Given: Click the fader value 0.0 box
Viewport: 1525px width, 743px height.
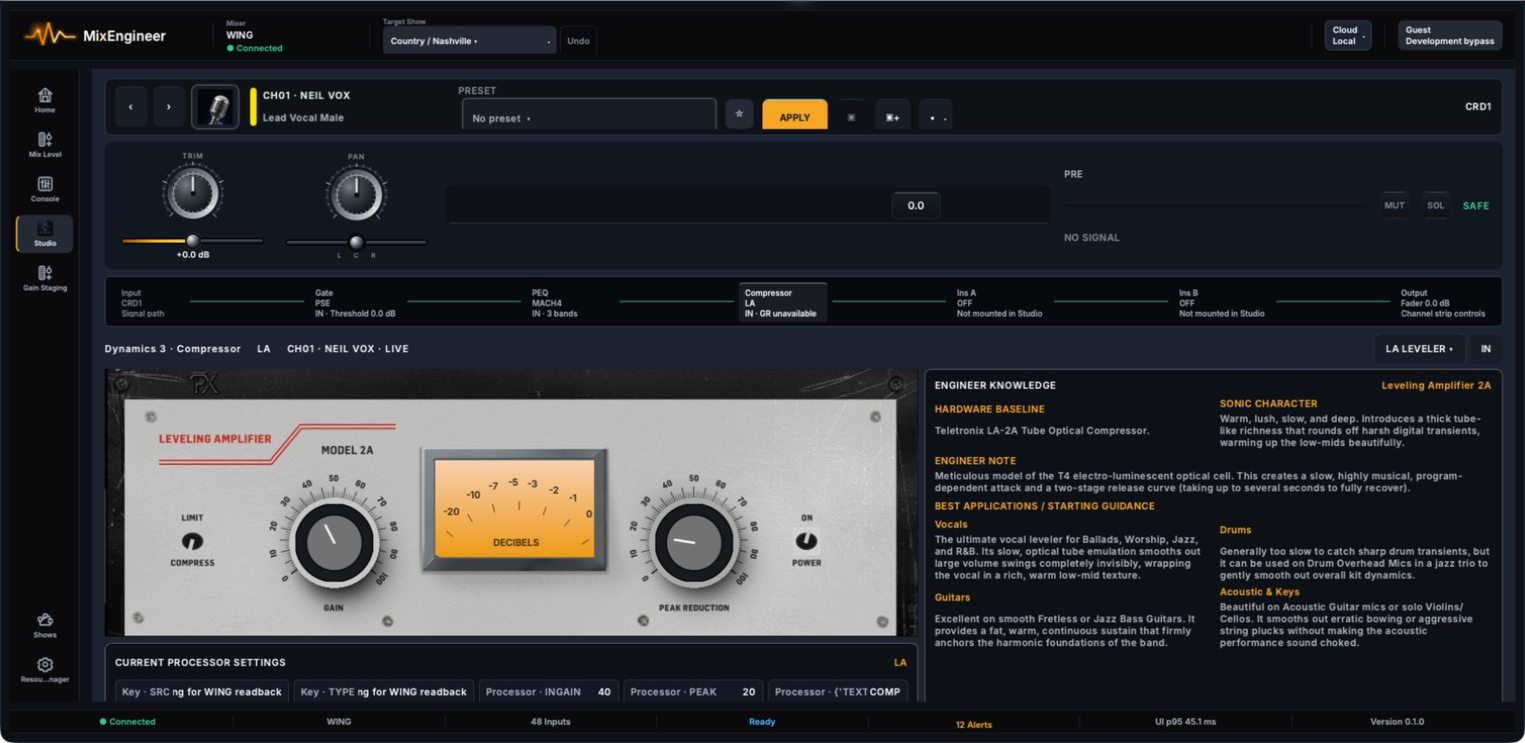Looking at the screenshot, I should 915,205.
